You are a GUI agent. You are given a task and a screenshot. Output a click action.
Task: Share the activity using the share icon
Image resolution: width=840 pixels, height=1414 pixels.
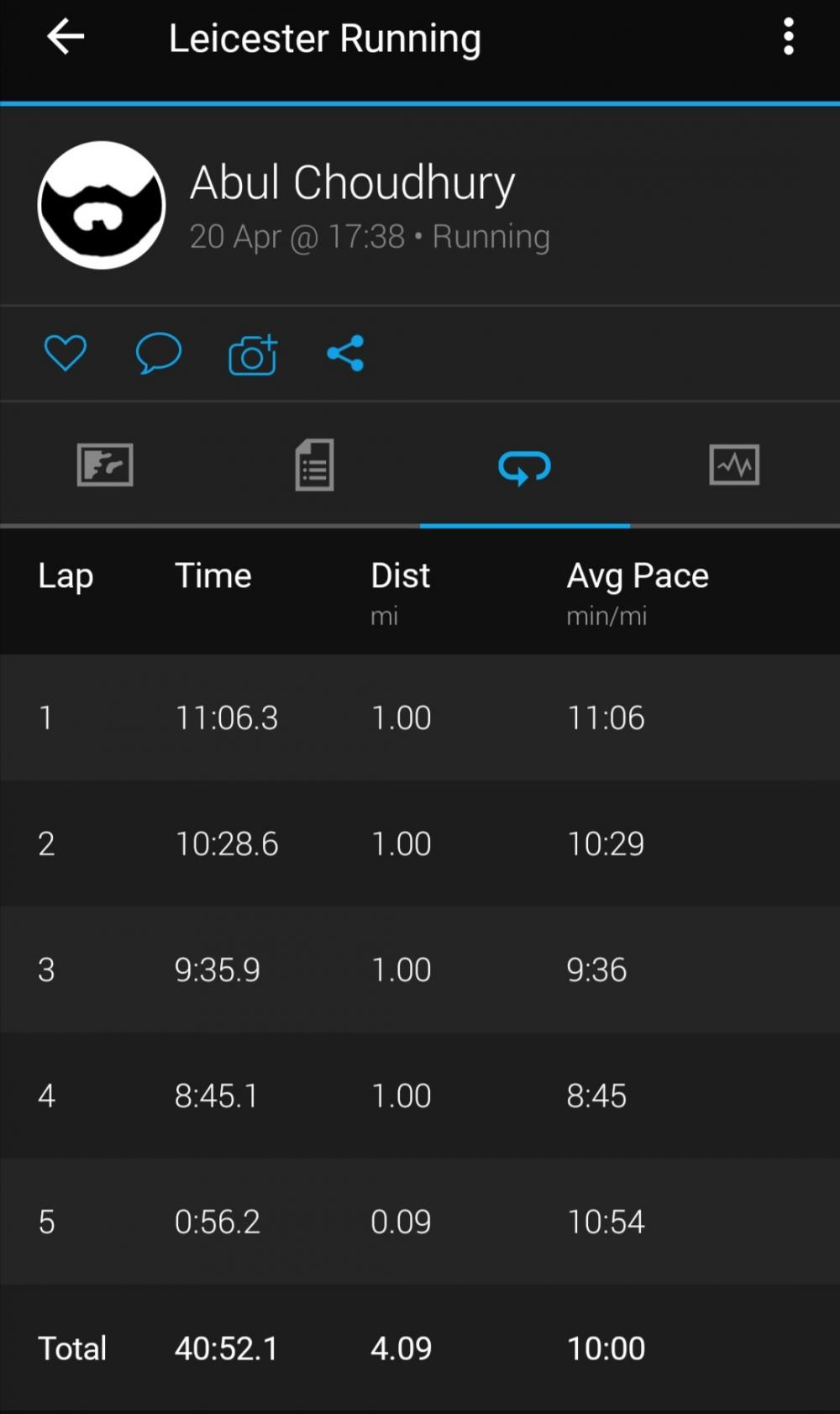tap(345, 353)
